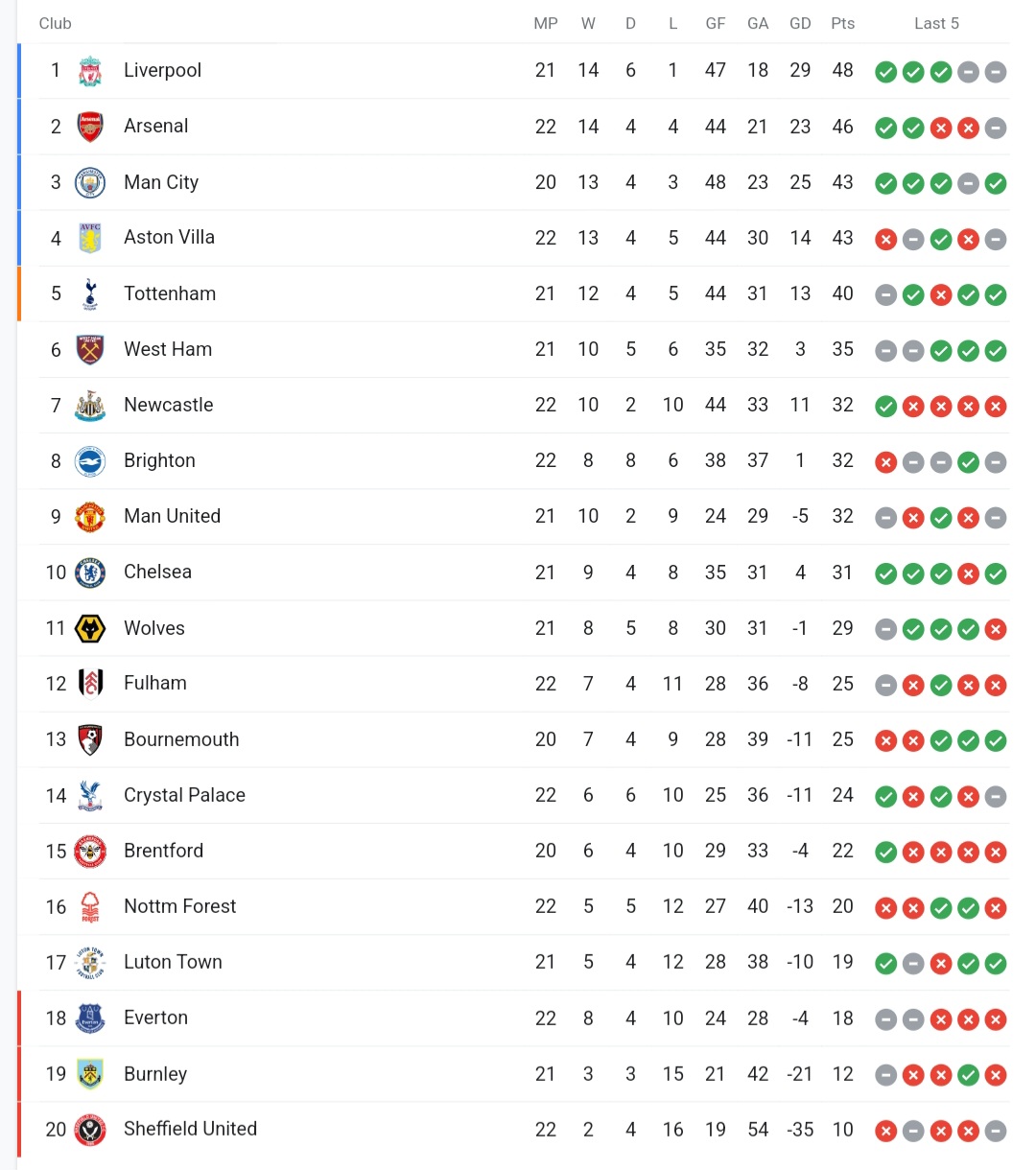1036x1170 pixels.
Task: Open the Aston Villa team link
Action: coord(169,237)
